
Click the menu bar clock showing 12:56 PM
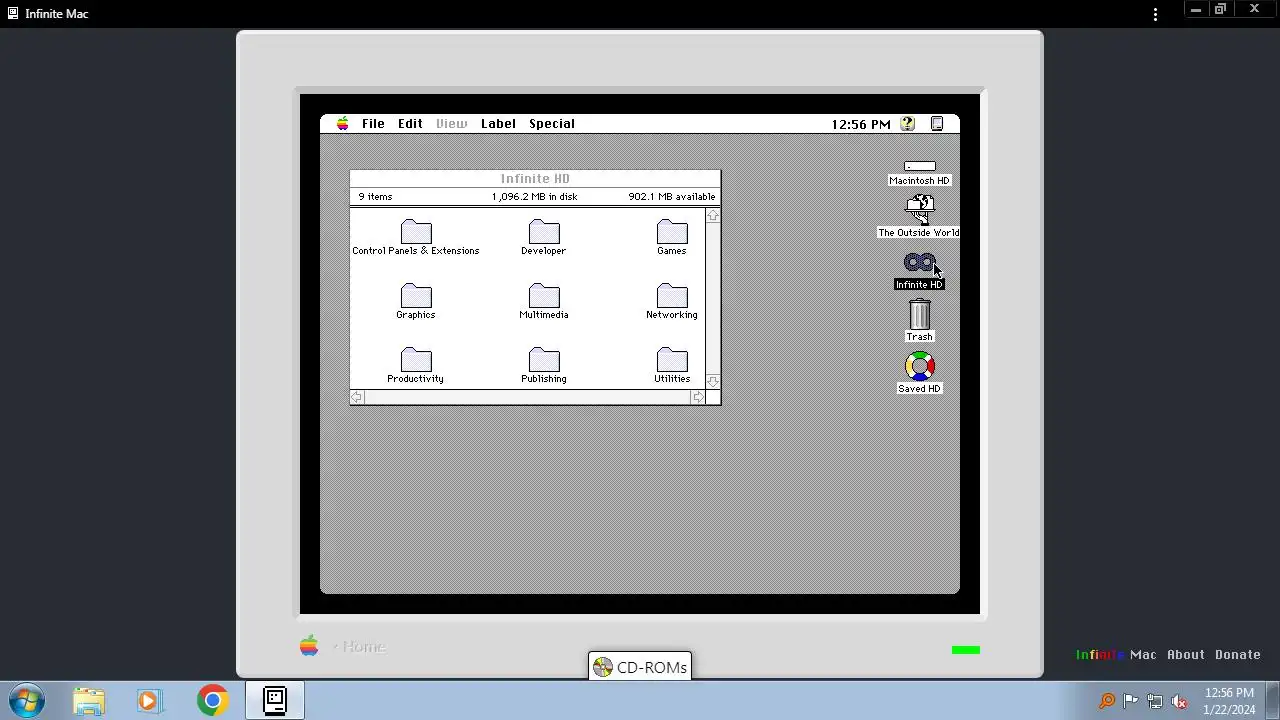tap(861, 124)
